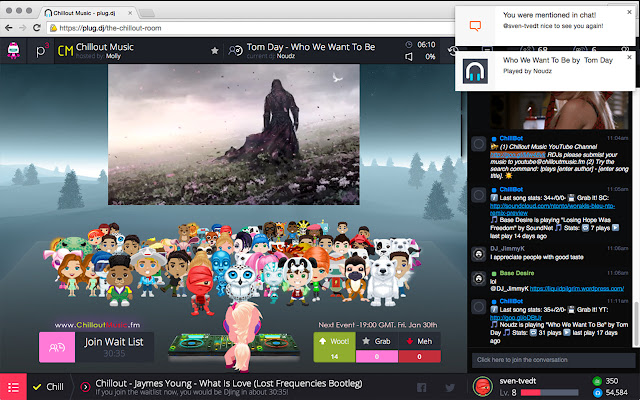Click the queued song 'Chillout - Jaymes Young' title
Screen dimensions: 640x400
(229, 383)
